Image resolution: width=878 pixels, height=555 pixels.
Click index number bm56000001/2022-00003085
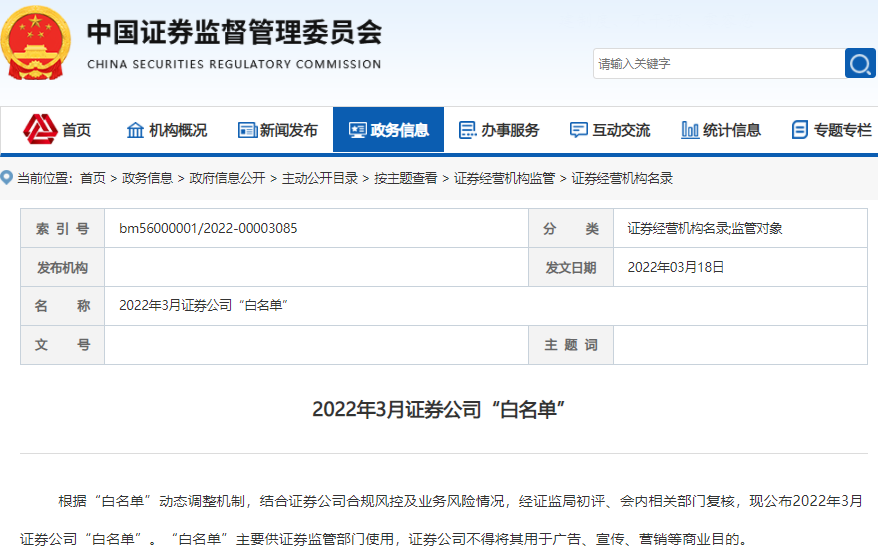point(208,228)
